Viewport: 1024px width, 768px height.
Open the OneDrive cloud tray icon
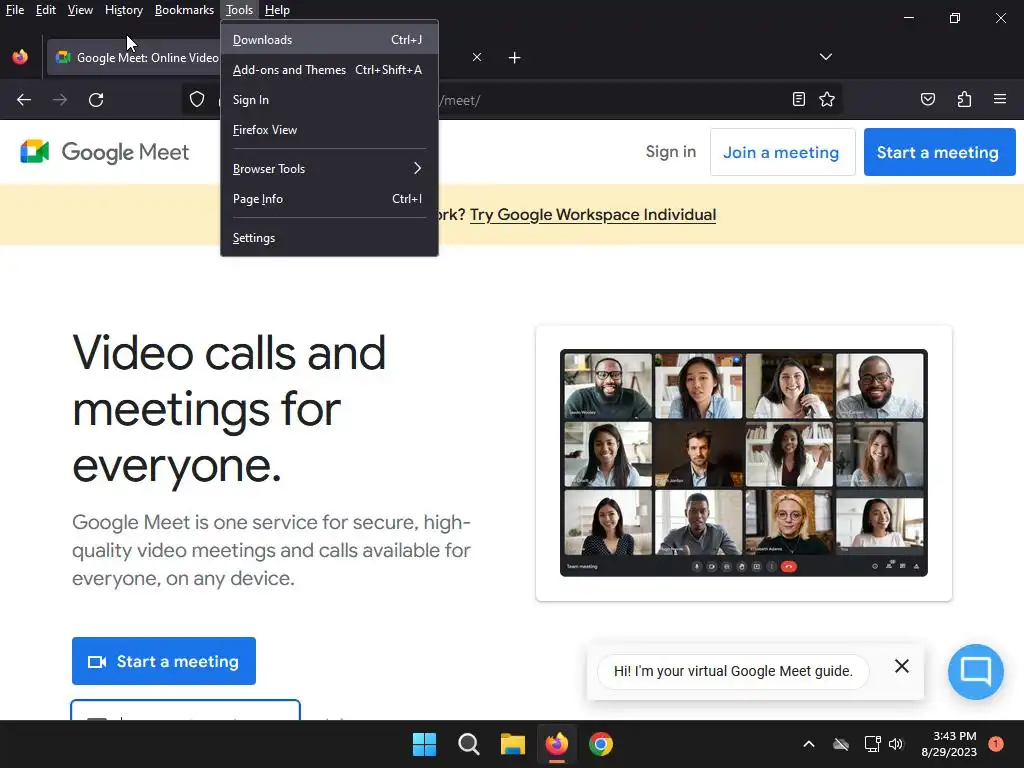[841, 744]
